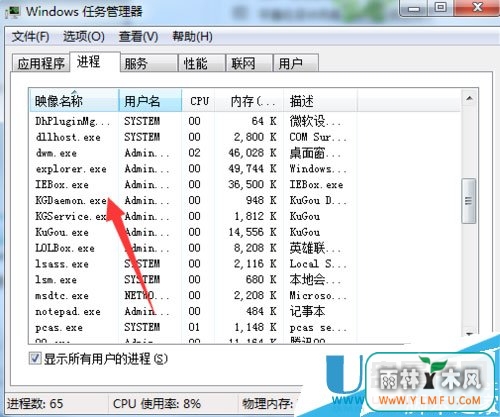Switch to the 联网 tab
Image resolution: width=500 pixels, height=417 pixels.
click(249, 63)
